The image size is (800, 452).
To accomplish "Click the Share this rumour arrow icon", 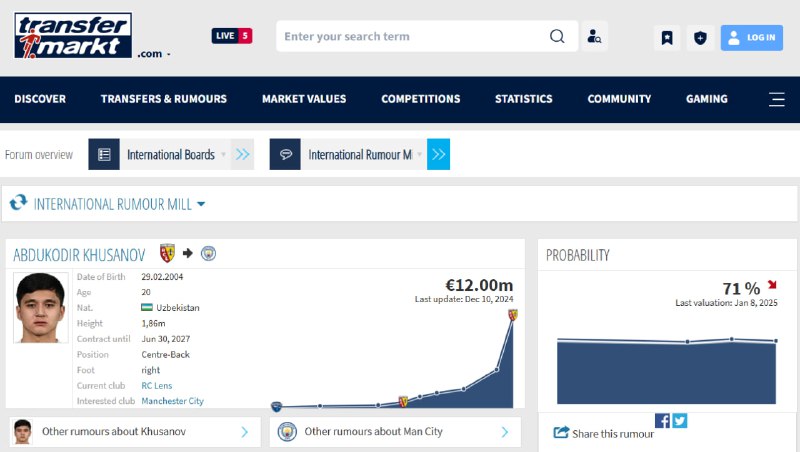I will coord(561,433).
